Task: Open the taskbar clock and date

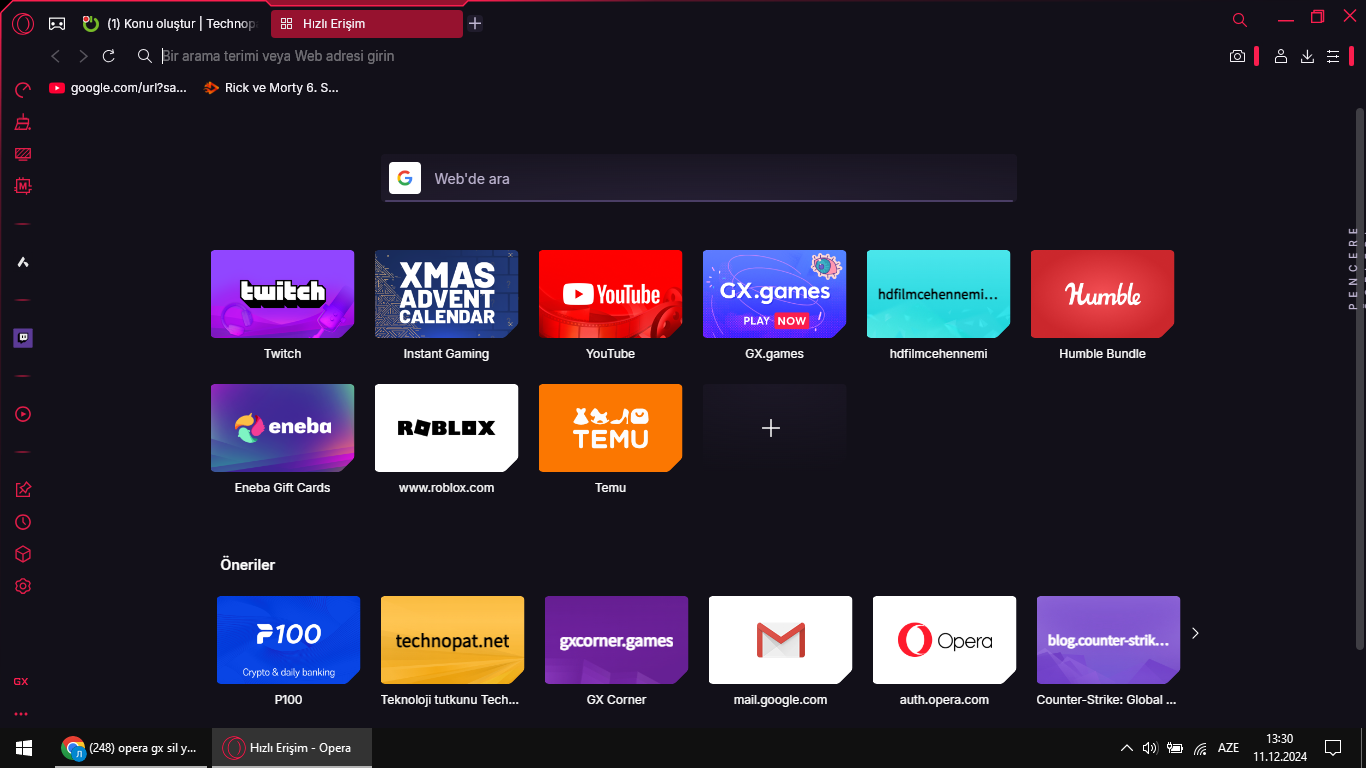Action: click(1280, 747)
